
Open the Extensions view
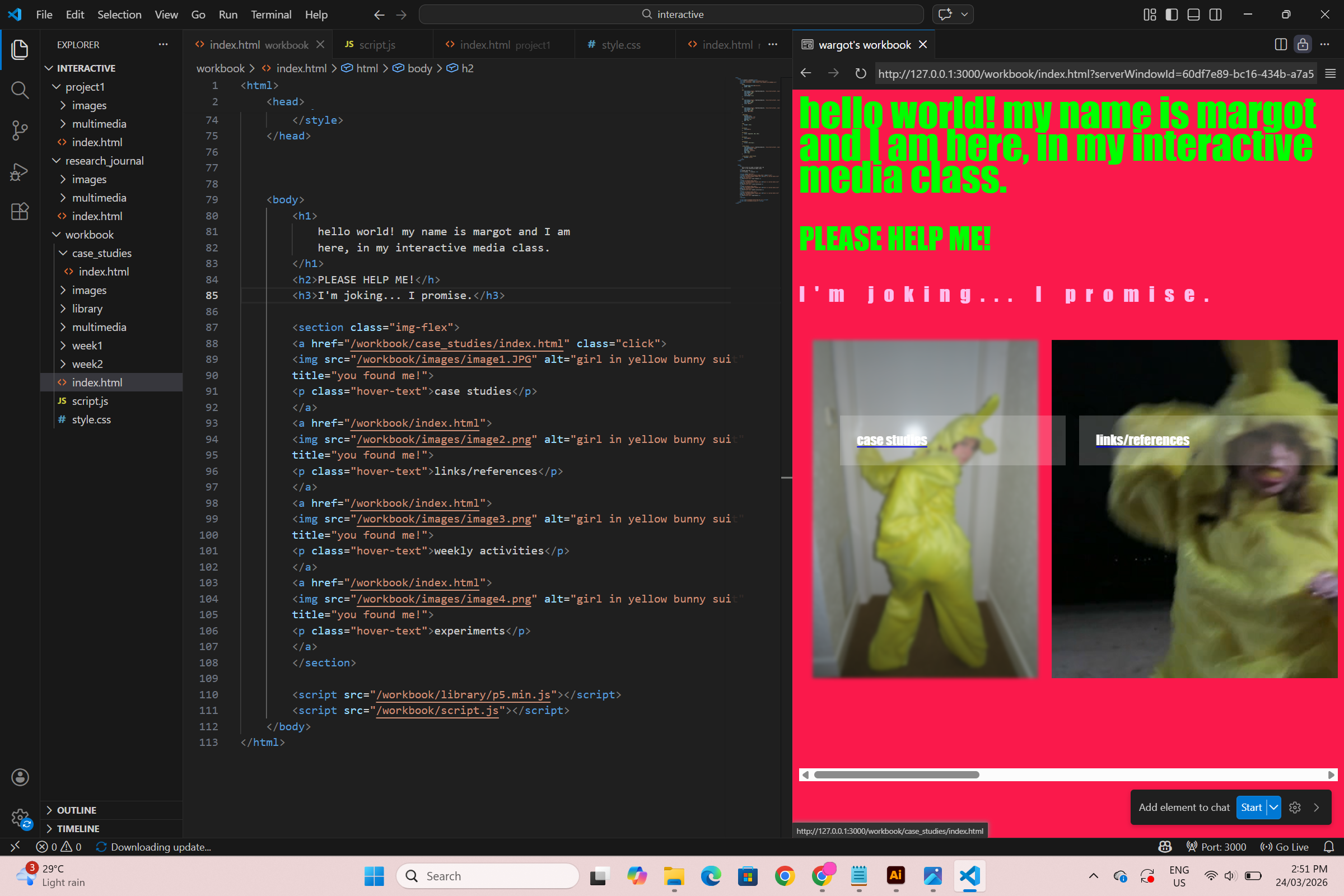click(x=20, y=212)
